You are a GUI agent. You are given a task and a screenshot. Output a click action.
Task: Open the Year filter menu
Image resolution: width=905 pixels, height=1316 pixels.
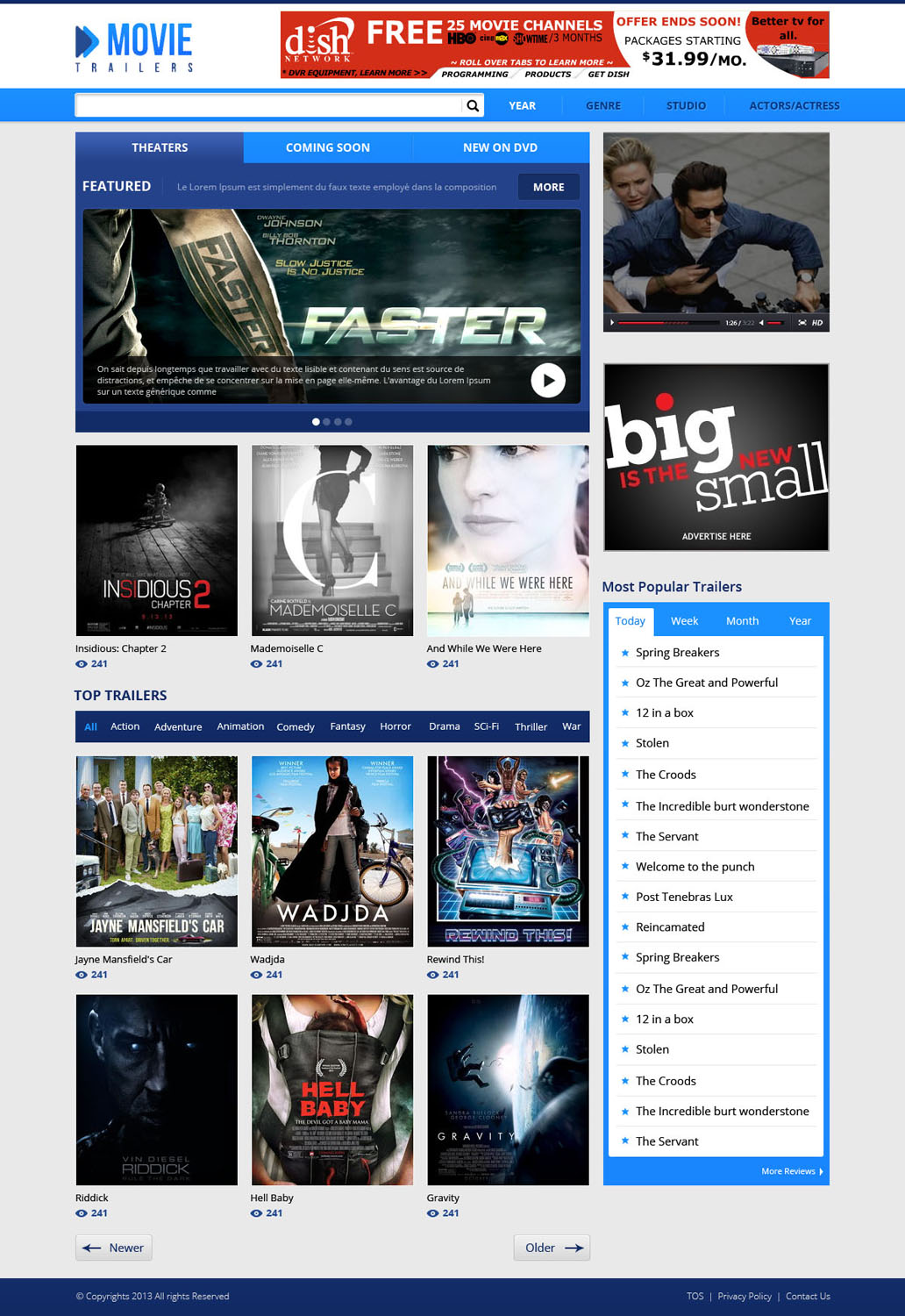click(x=522, y=105)
